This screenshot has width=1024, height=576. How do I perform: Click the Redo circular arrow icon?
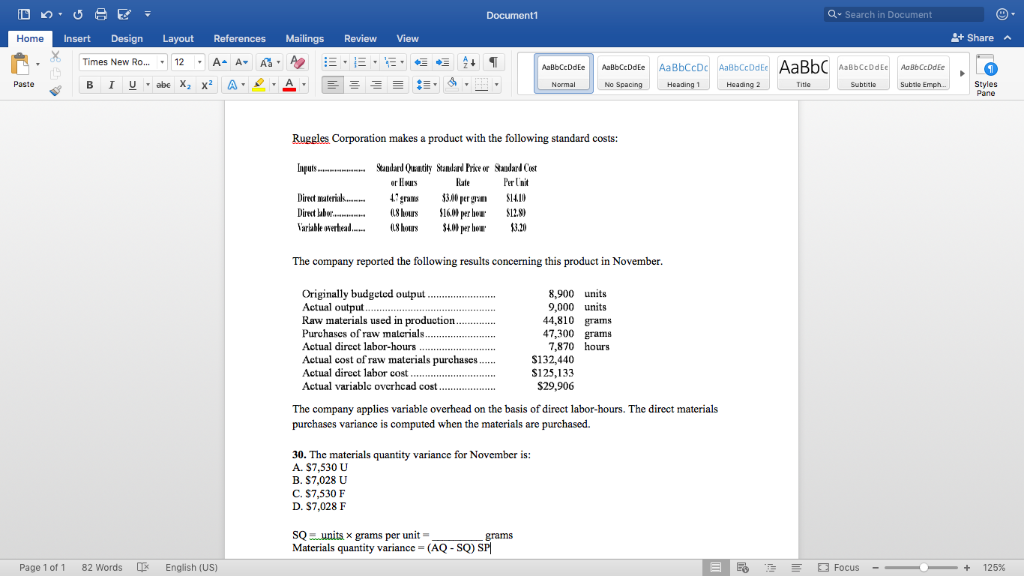point(78,14)
